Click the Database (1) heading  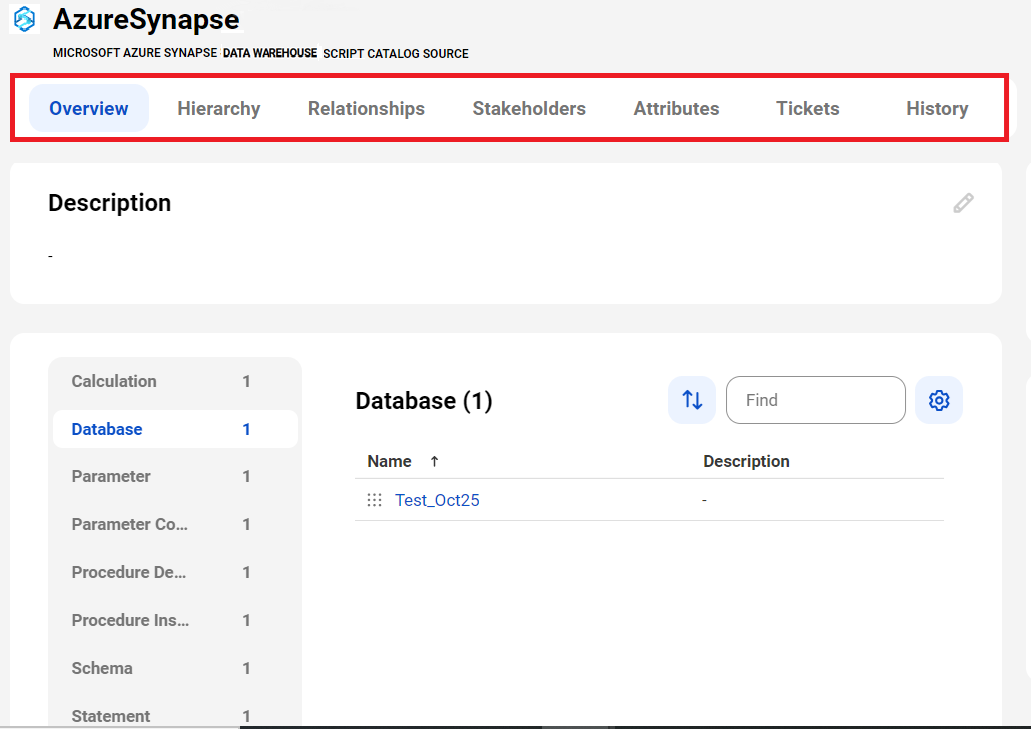click(424, 401)
